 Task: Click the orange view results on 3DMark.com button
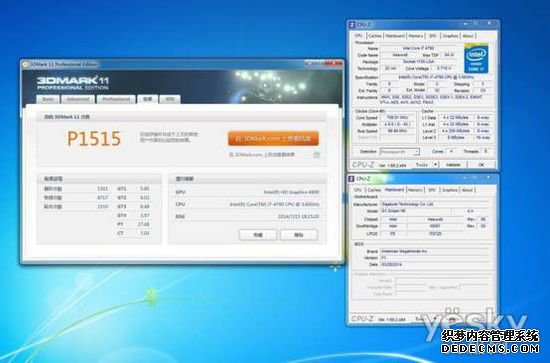point(273,139)
